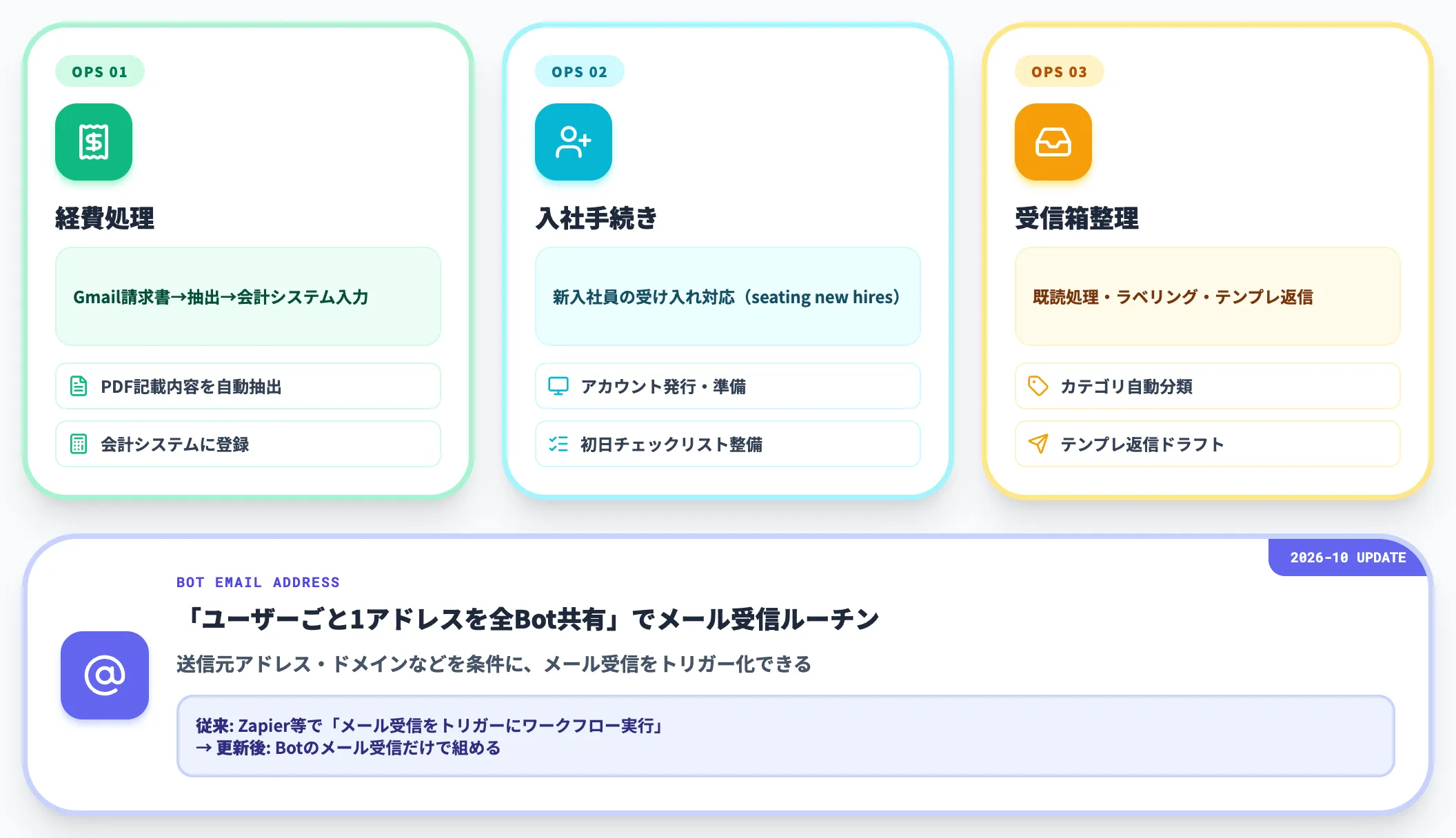Click the paper plane icon beside テンプレ返信ドラフト
Screen dimensions: 1456x838
tap(1038, 444)
